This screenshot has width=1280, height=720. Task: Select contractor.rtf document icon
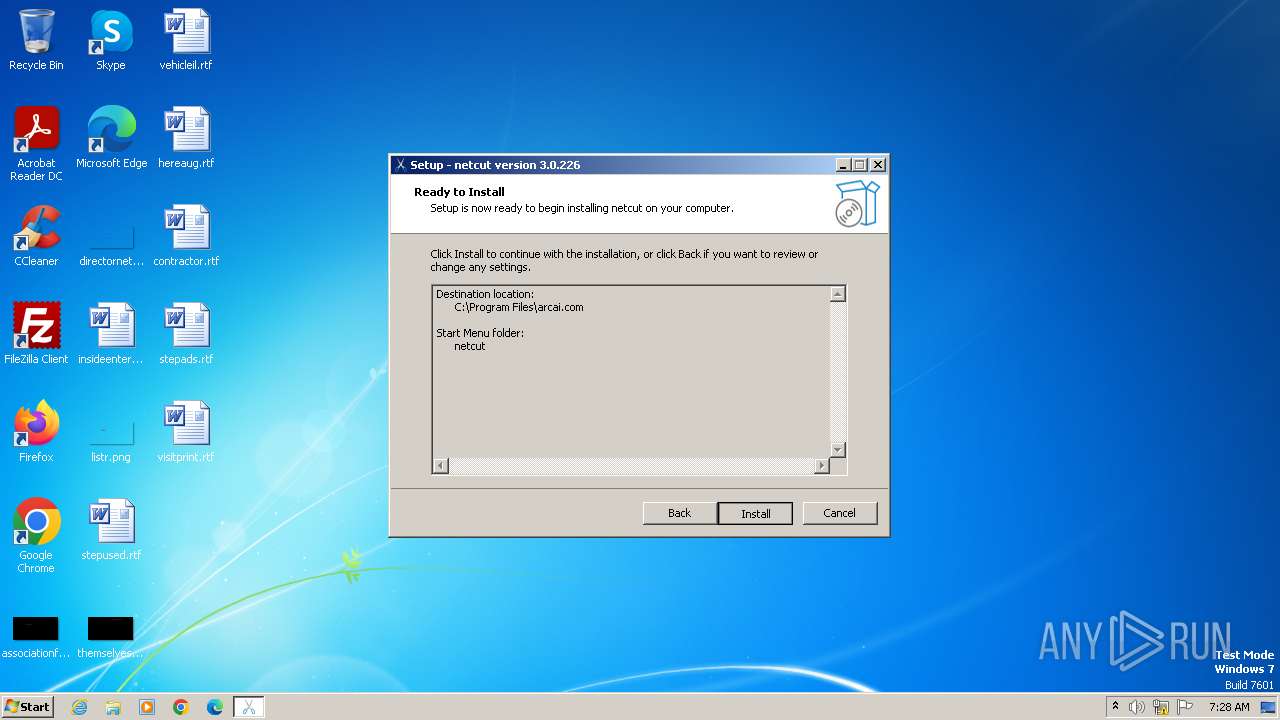pyautogui.click(x=186, y=236)
